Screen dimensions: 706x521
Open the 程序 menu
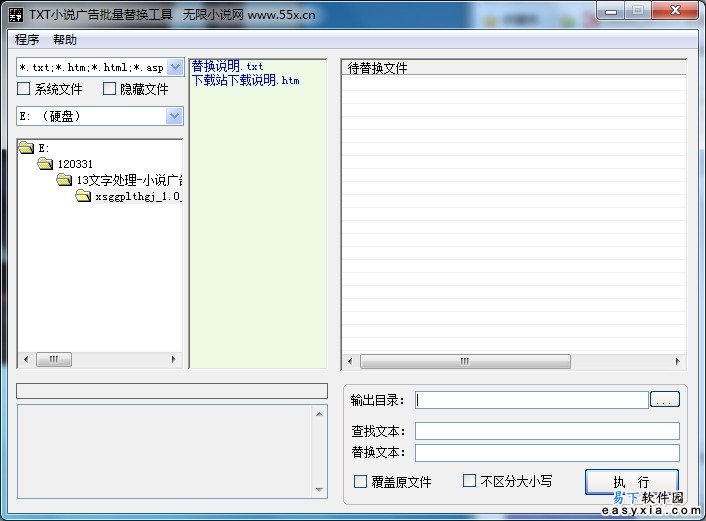pos(27,40)
